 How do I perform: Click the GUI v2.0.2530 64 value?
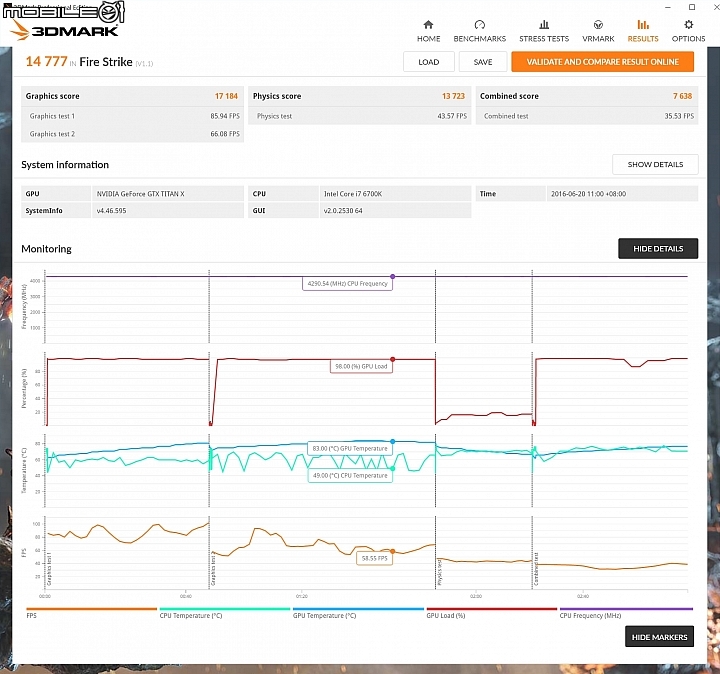pyautogui.click(x=395, y=211)
